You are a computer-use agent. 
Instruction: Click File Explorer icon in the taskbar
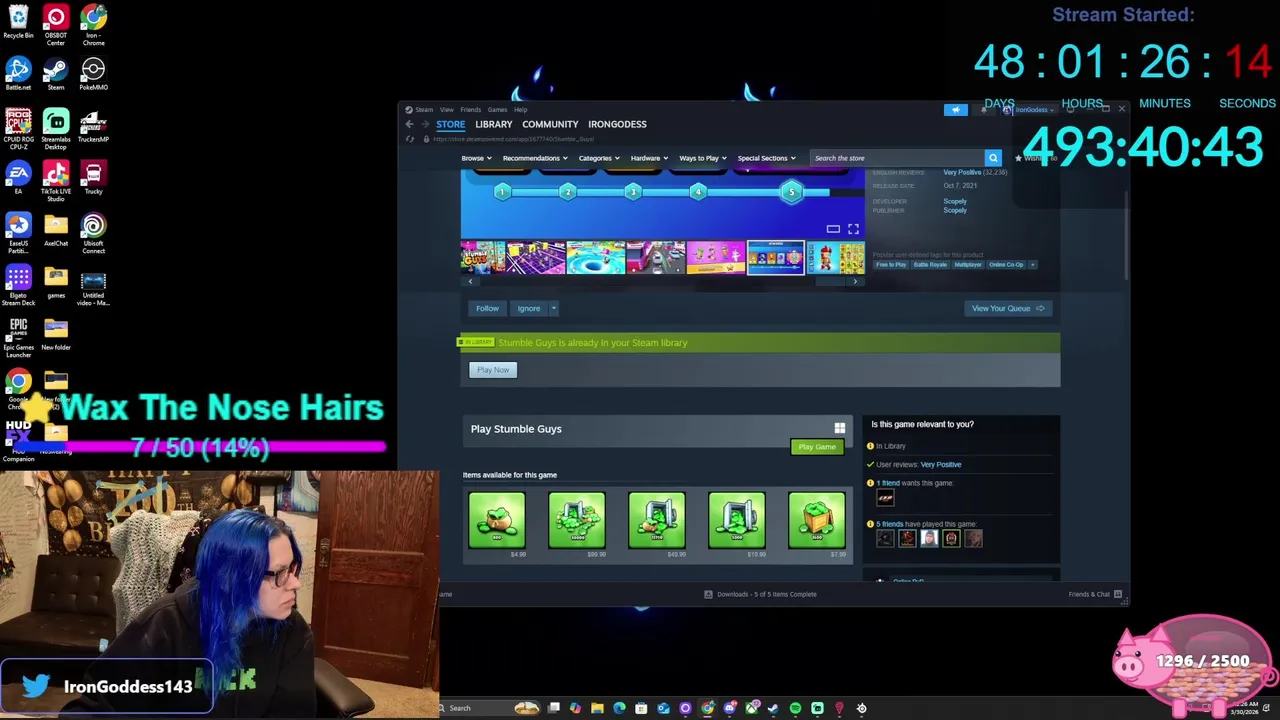pyautogui.click(x=597, y=708)
